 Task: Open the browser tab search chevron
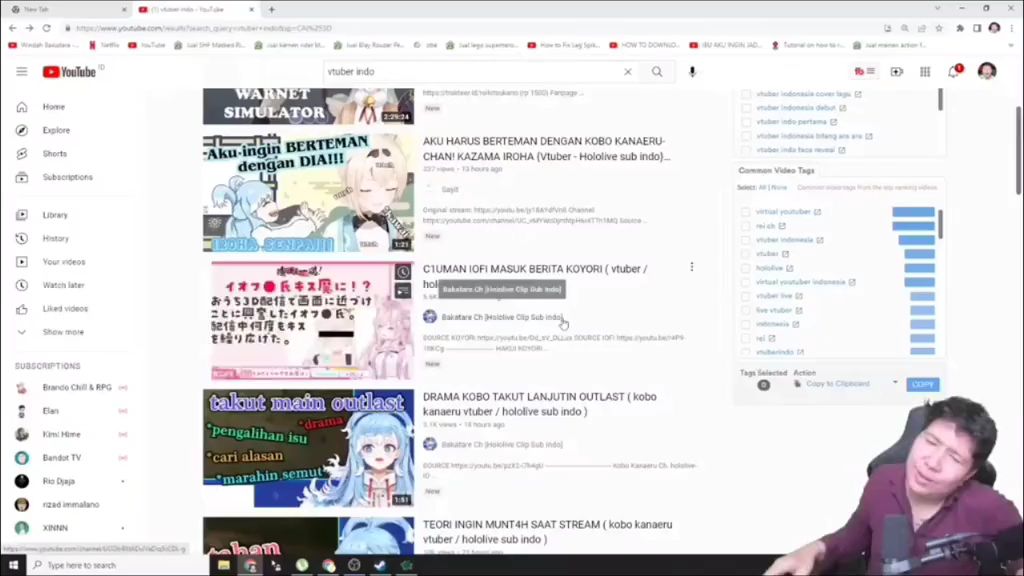[x=937, y=9]
